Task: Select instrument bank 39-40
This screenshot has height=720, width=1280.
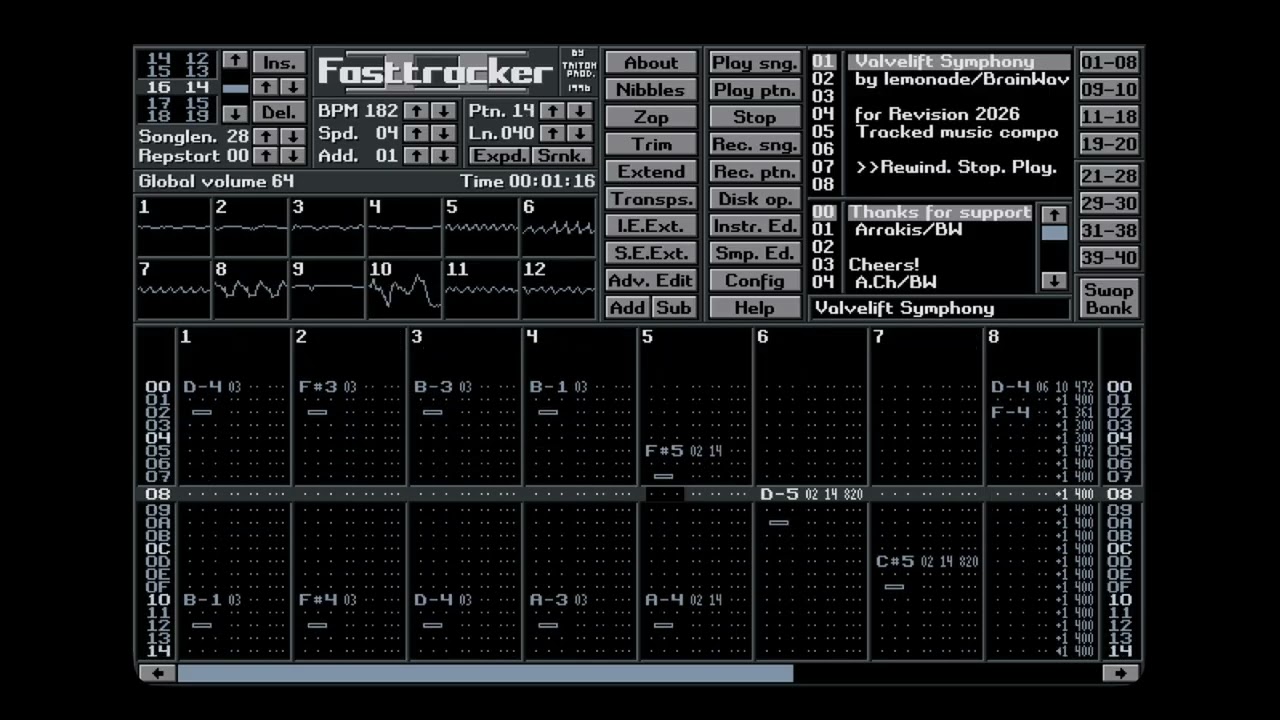Action: pyautogui.click(x=1109, y=258)
